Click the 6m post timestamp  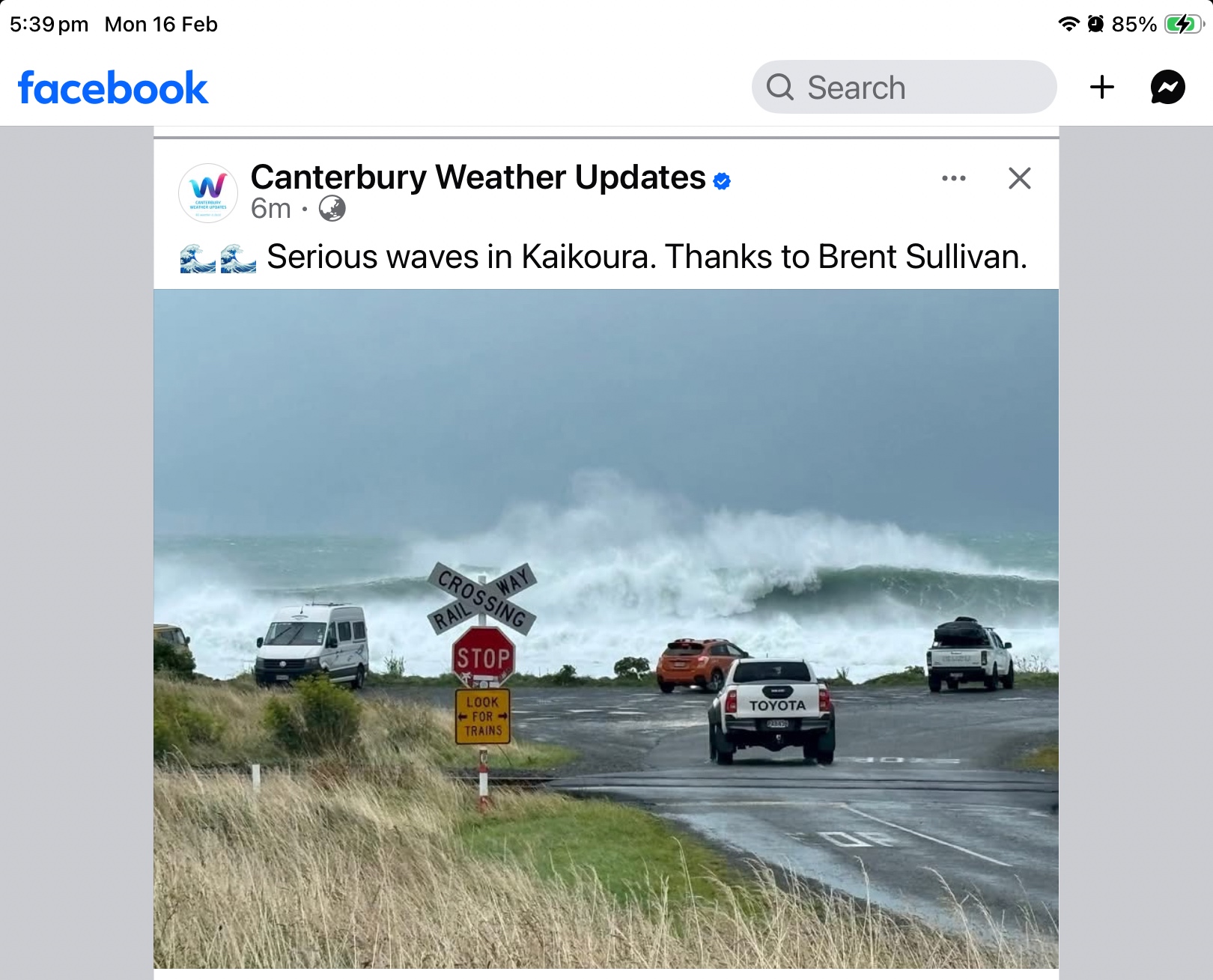(270, 208)
